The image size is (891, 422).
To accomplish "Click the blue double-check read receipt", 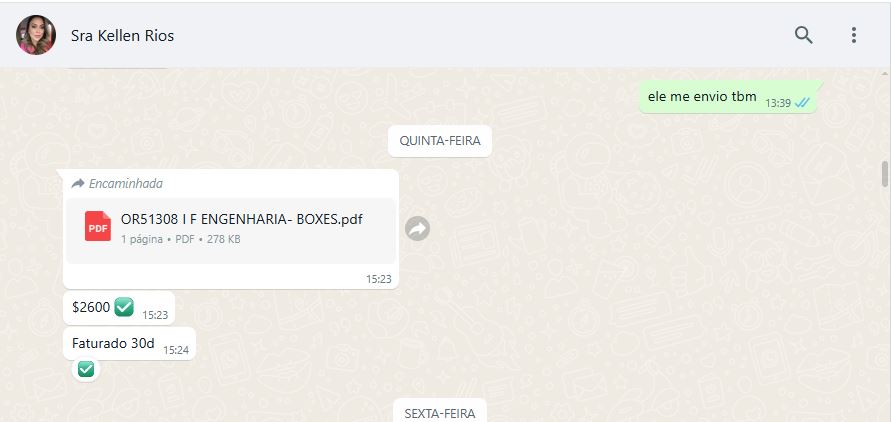I will tap(802, 103).
